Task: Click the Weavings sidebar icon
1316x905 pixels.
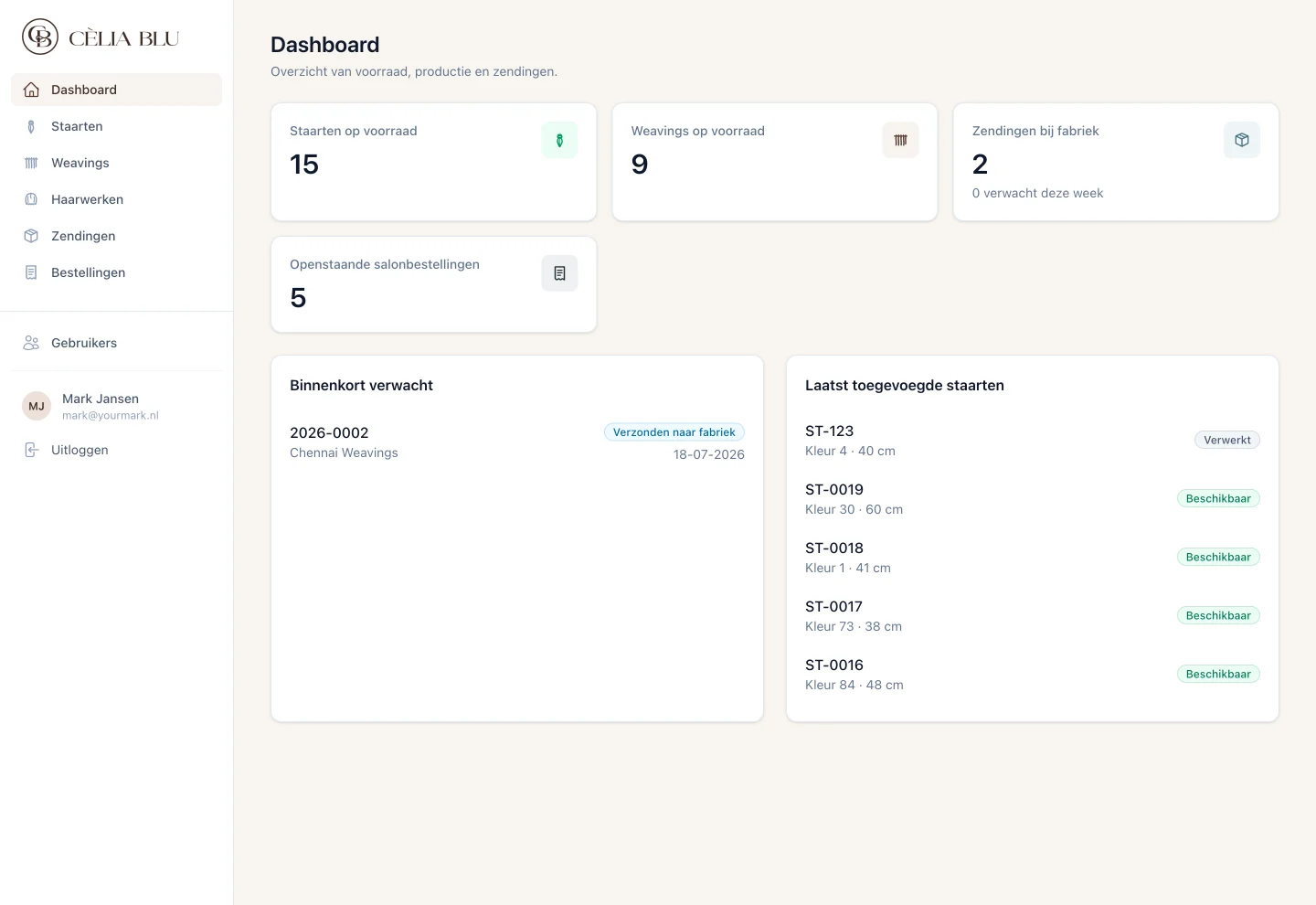Action: 31,163
